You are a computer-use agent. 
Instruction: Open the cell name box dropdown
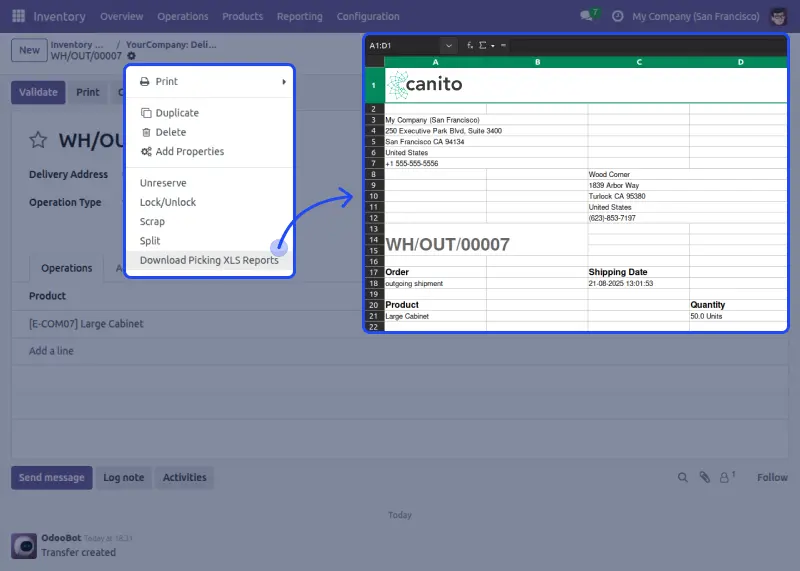tap(448, 45)
